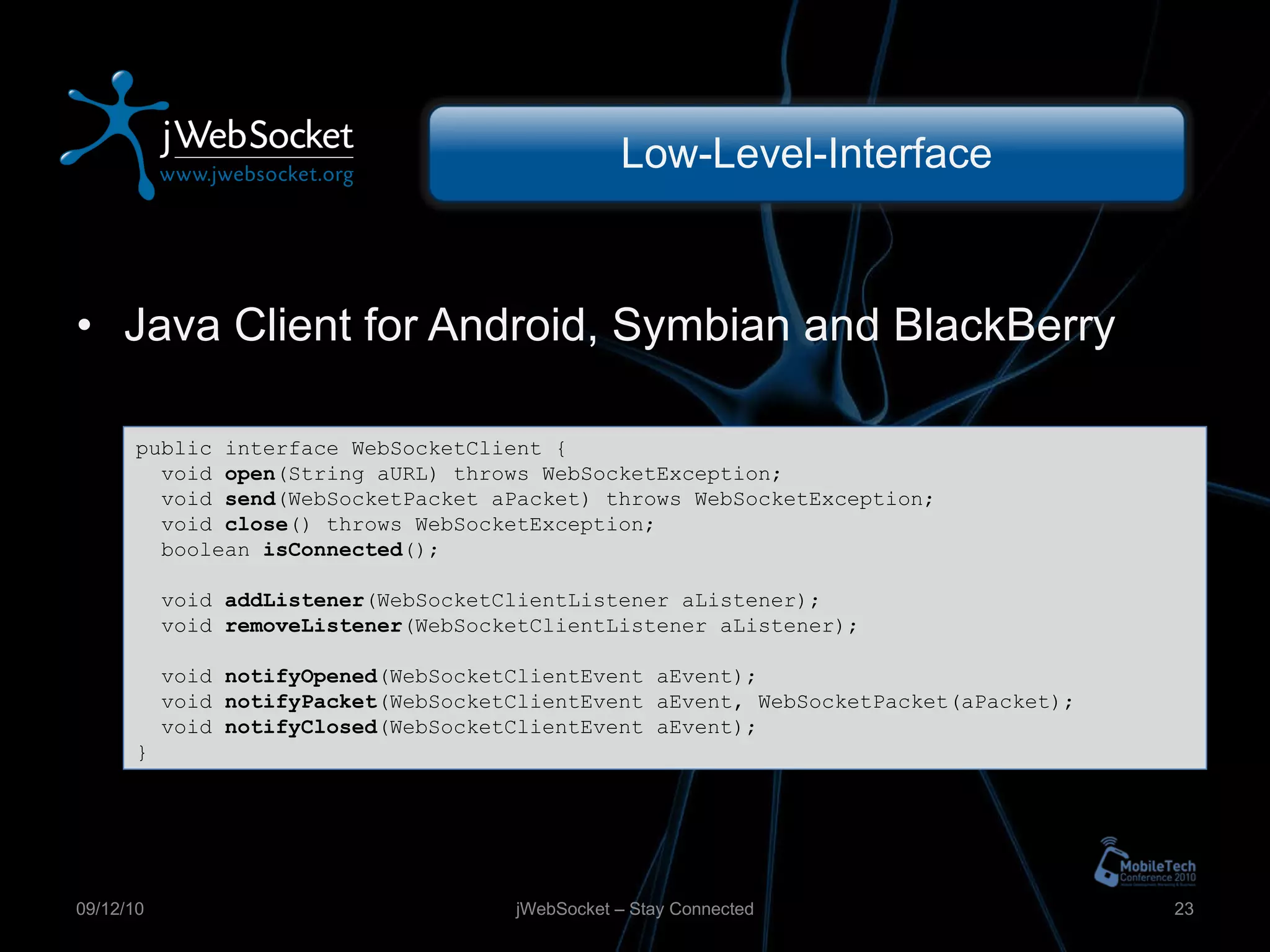Select the jWebSocket wordmark text
The image size is (1270, 952).
(257, 137)
